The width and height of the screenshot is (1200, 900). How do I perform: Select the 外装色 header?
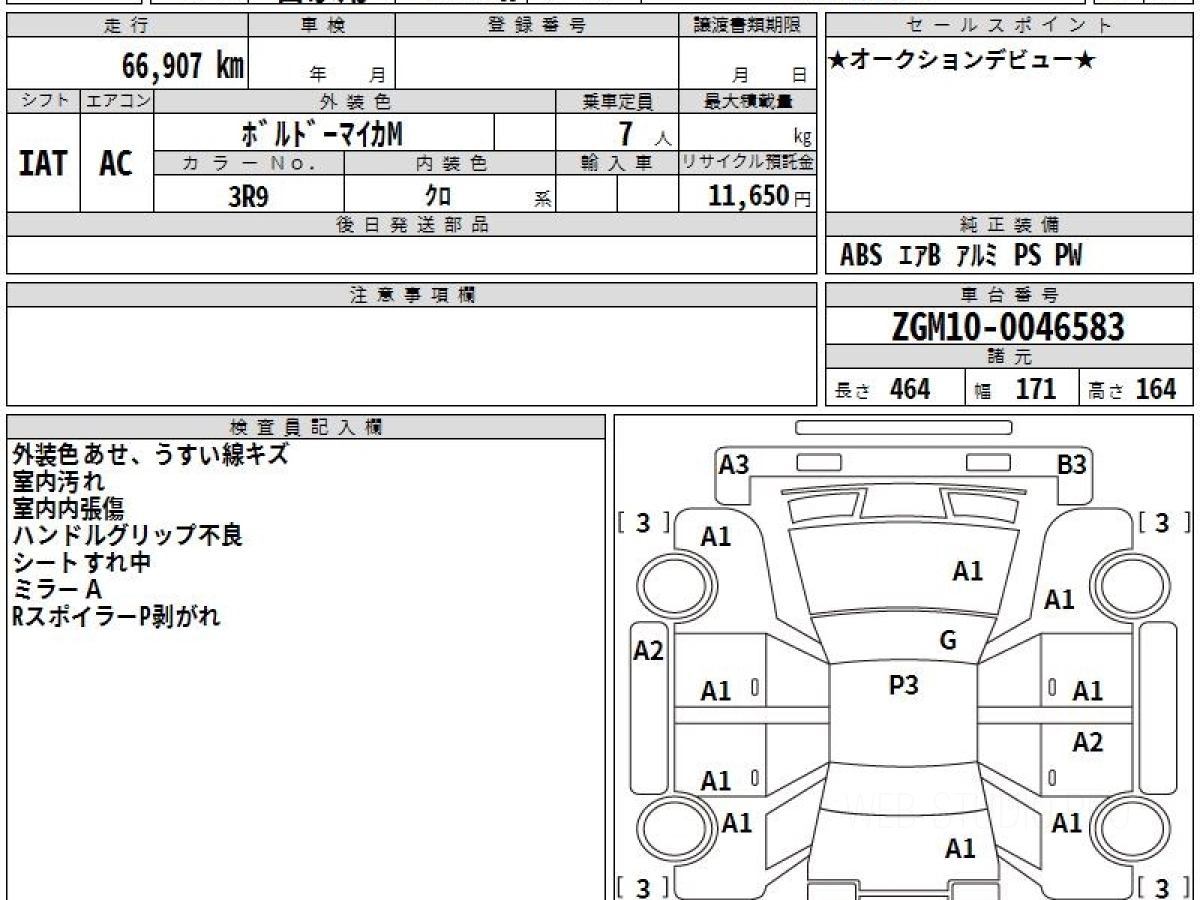coord(355,101)
